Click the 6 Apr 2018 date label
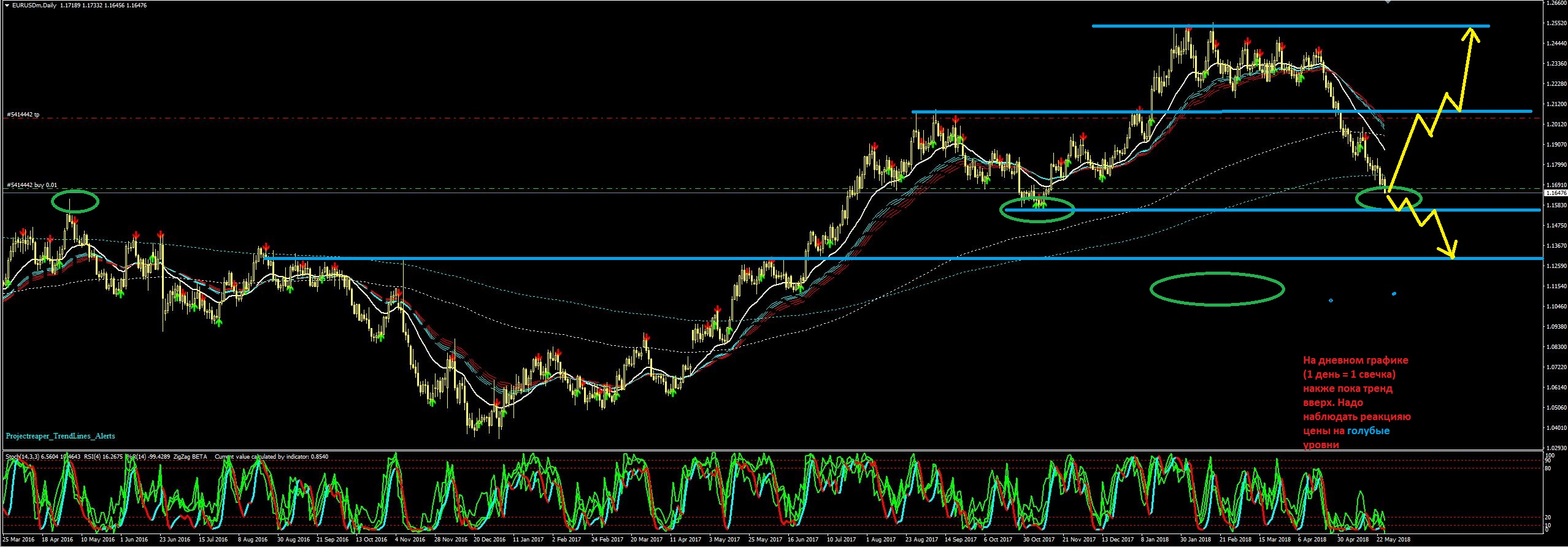Viewport: 1568px width, 547px height. point(1312,540)
